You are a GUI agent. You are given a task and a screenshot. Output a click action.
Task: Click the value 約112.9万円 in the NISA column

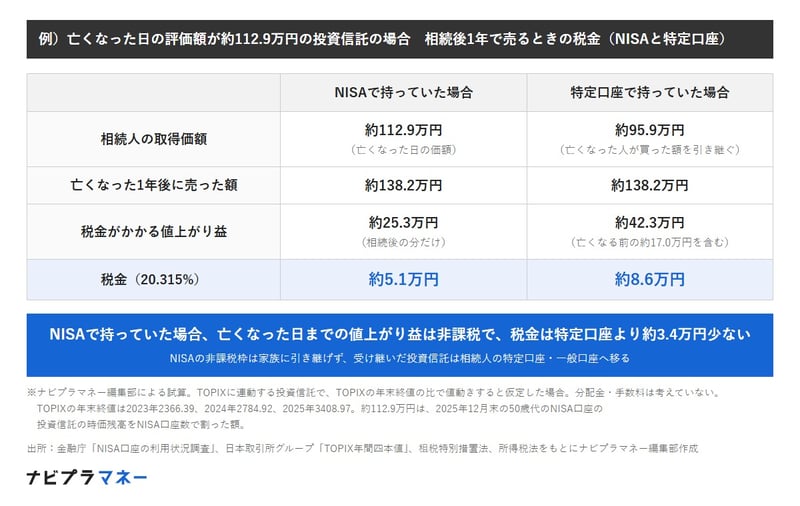[x=403, y=130]
